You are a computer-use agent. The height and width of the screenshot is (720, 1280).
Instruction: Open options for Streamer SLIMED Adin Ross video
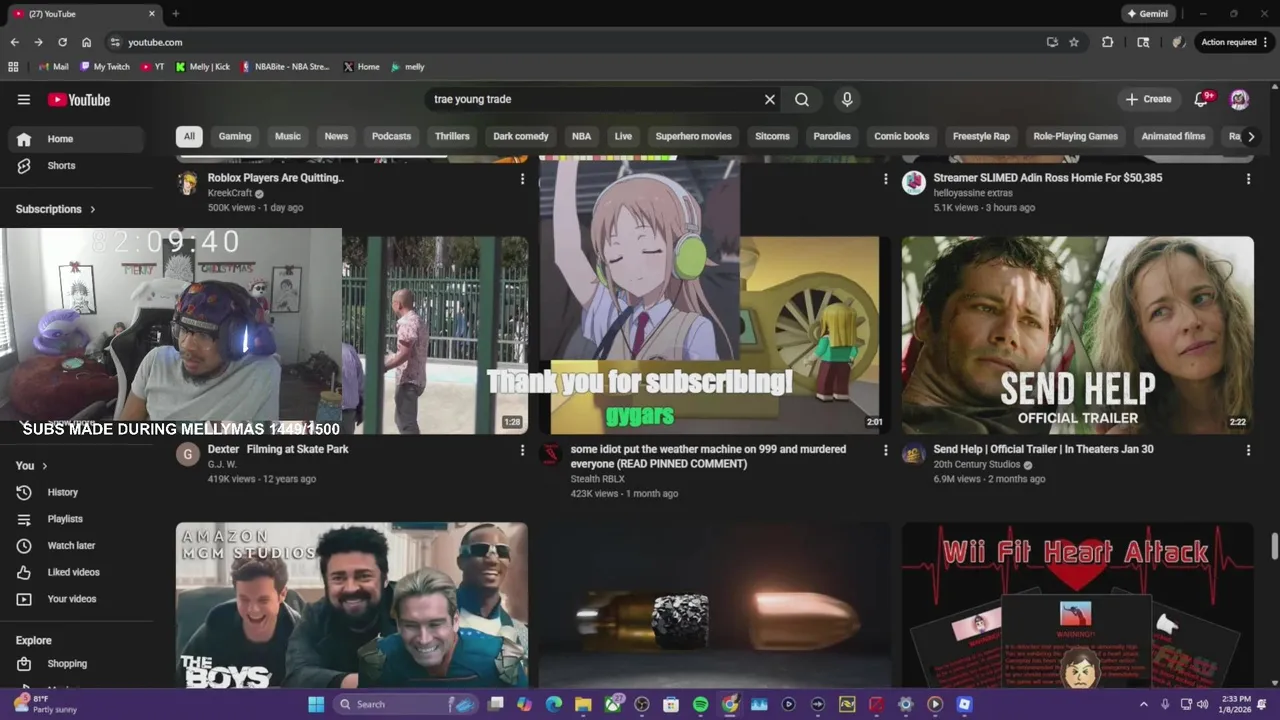tap(1248, 179)
